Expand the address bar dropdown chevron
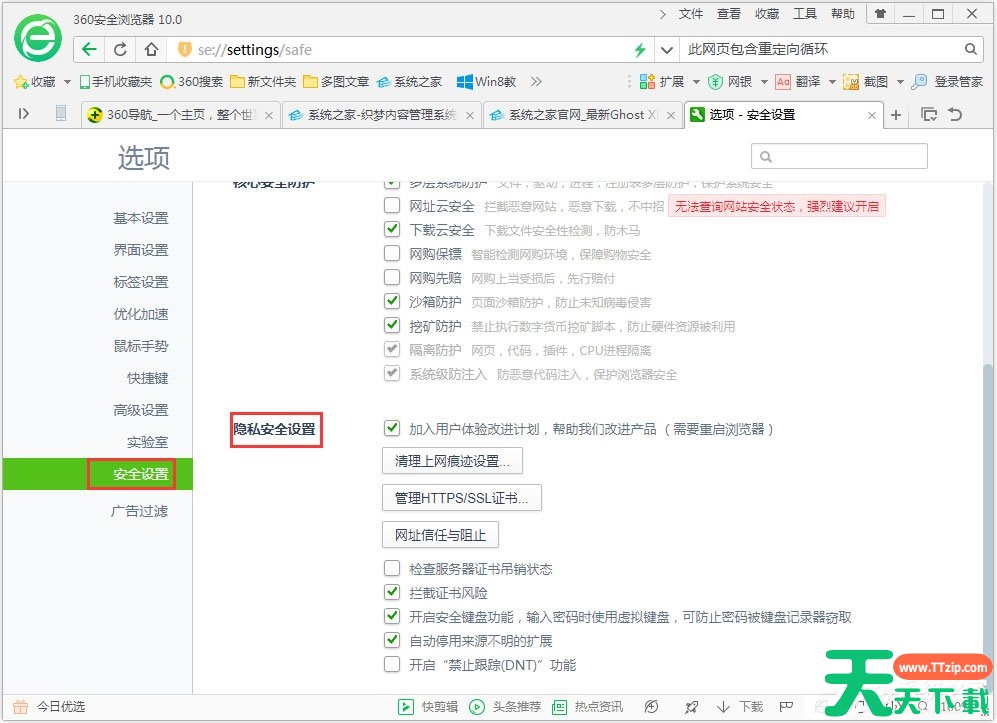This screenshot has height=723, width=997. tap(666, 50)
